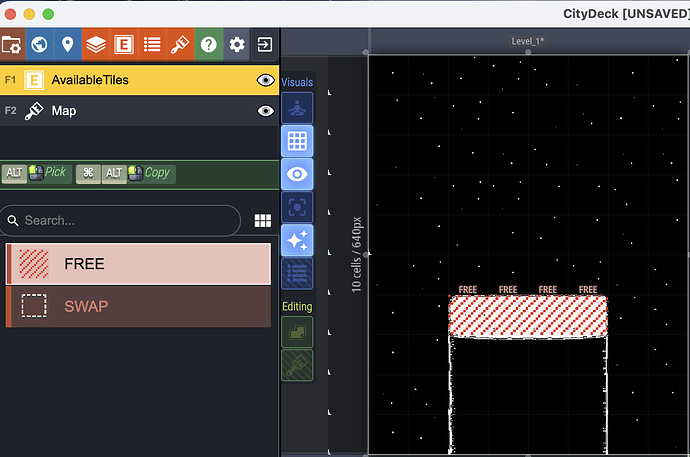Image resolution: width=690 pixels, height=457 pixels.
Task: Switch entity list to grid view
Action: coord(263,221)
